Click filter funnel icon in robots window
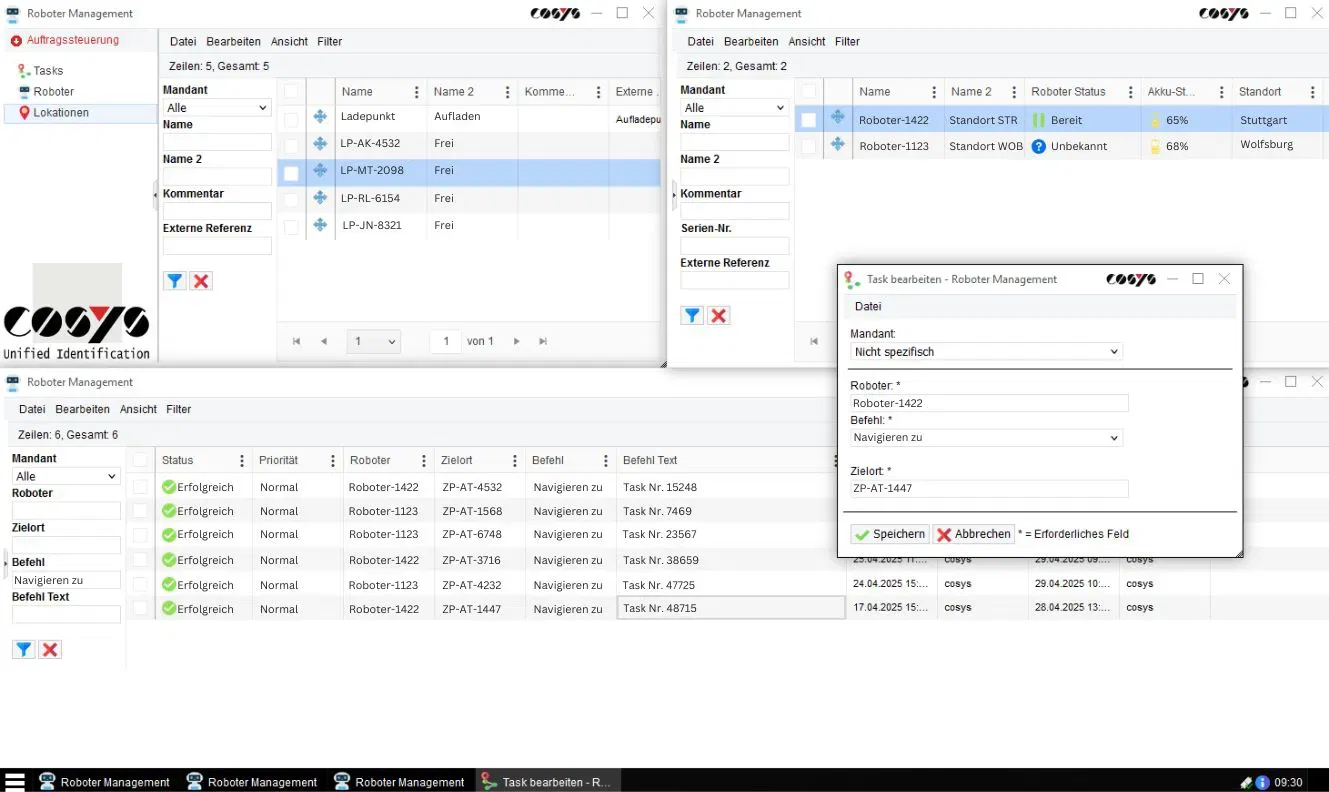 (692, 316)
